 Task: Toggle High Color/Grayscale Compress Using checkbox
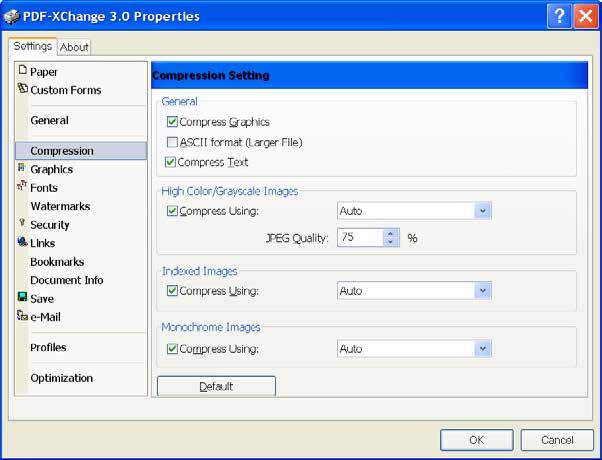172,211
